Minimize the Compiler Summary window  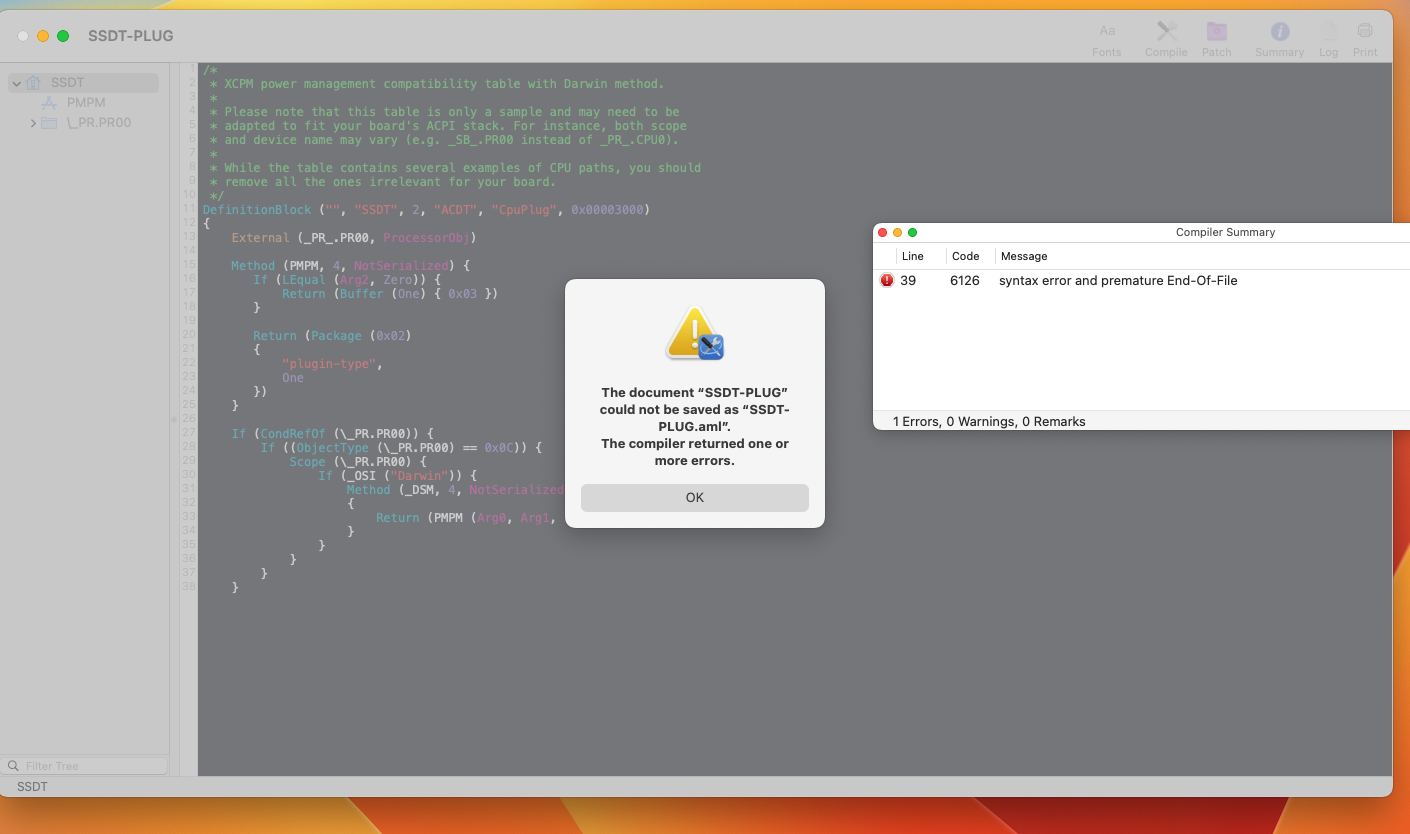pyautogui.click(x=897, y=232)
